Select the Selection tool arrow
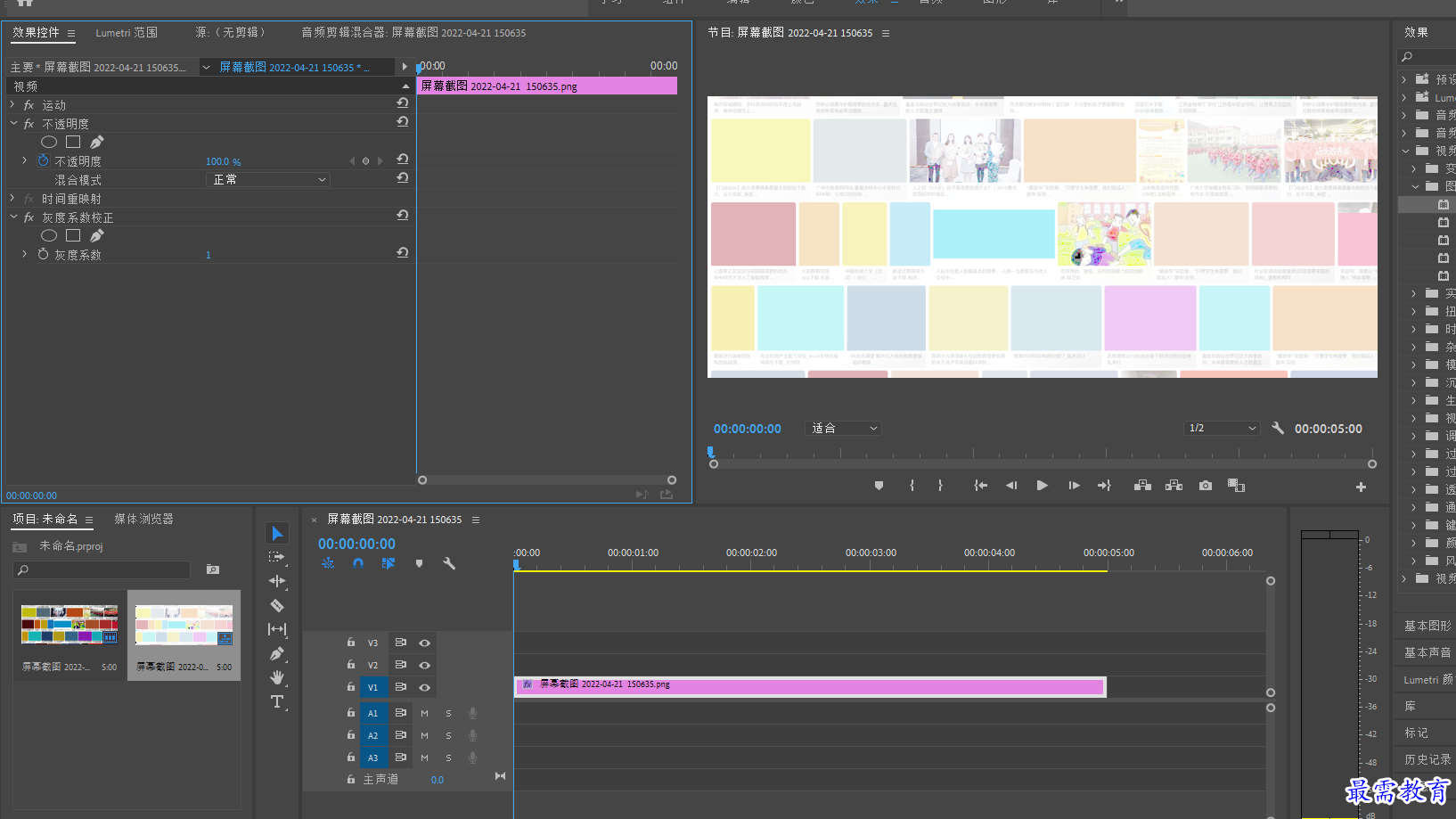Screen dimensions: 1456x819 [277, 533]
